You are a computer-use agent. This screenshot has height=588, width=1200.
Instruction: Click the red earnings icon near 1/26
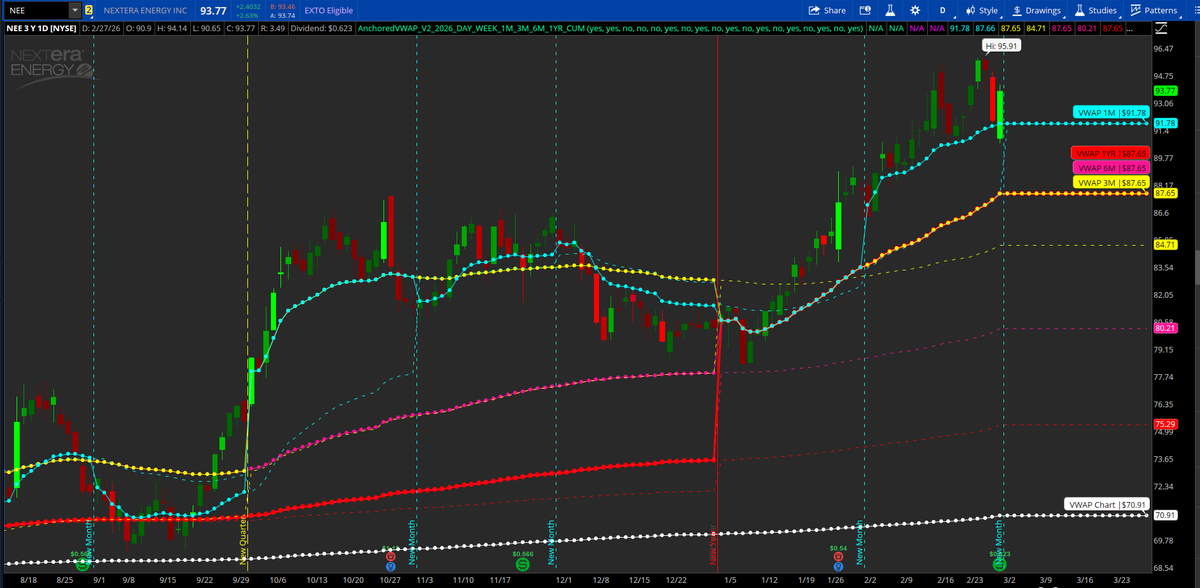[837, 555]
